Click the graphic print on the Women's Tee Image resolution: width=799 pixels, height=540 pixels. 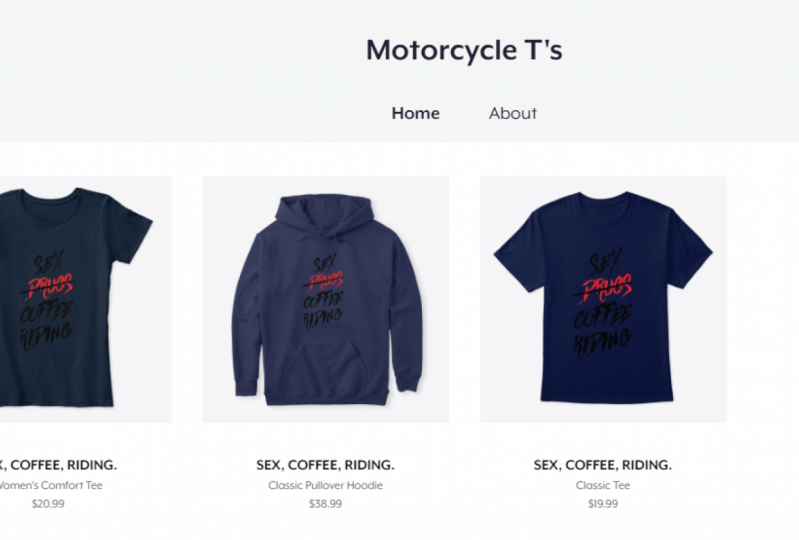pyautogui.click(x=47, y=300)
